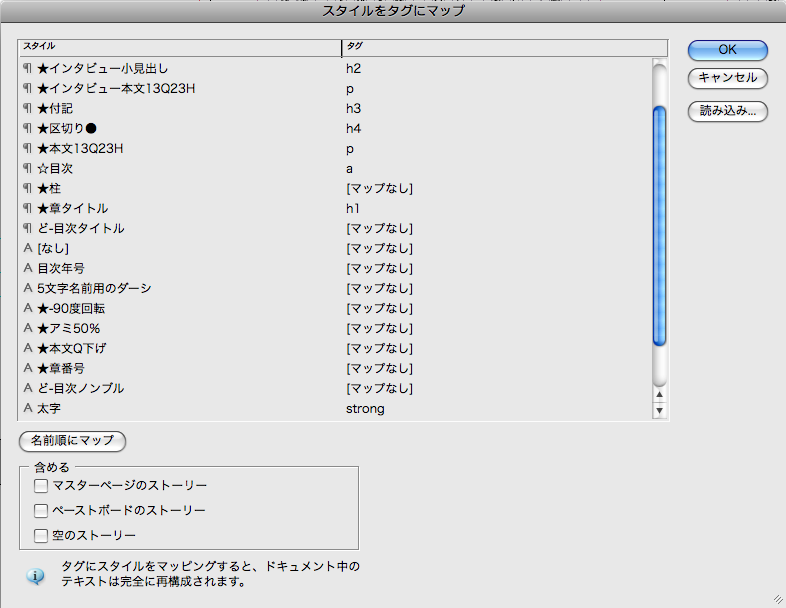
Task: Select the 目次年号 style row
Action: coord(335,269)
